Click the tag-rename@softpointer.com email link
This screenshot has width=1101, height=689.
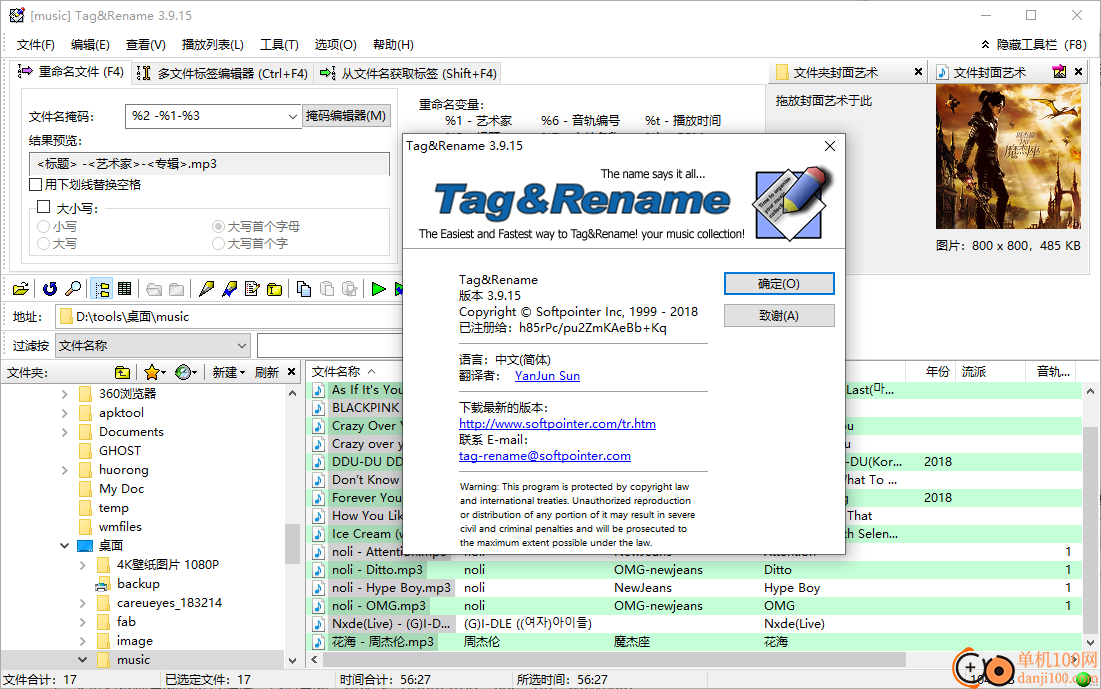click(544, 456)
